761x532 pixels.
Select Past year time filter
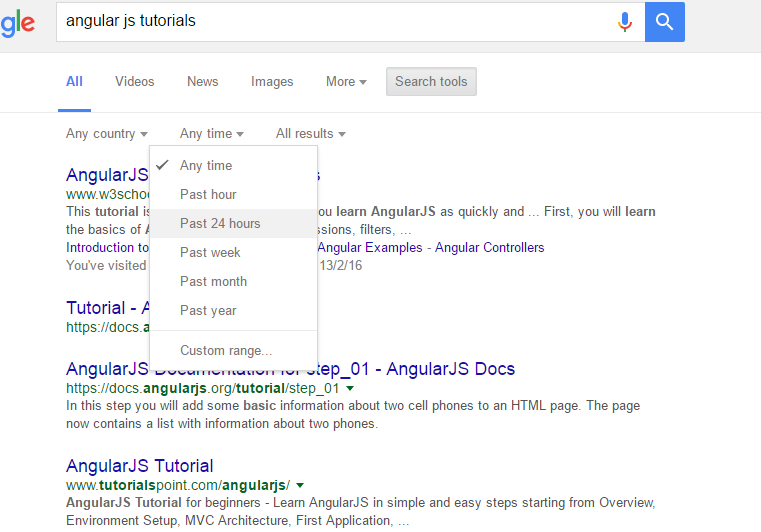pyautogui.click(x=233, y=311)
